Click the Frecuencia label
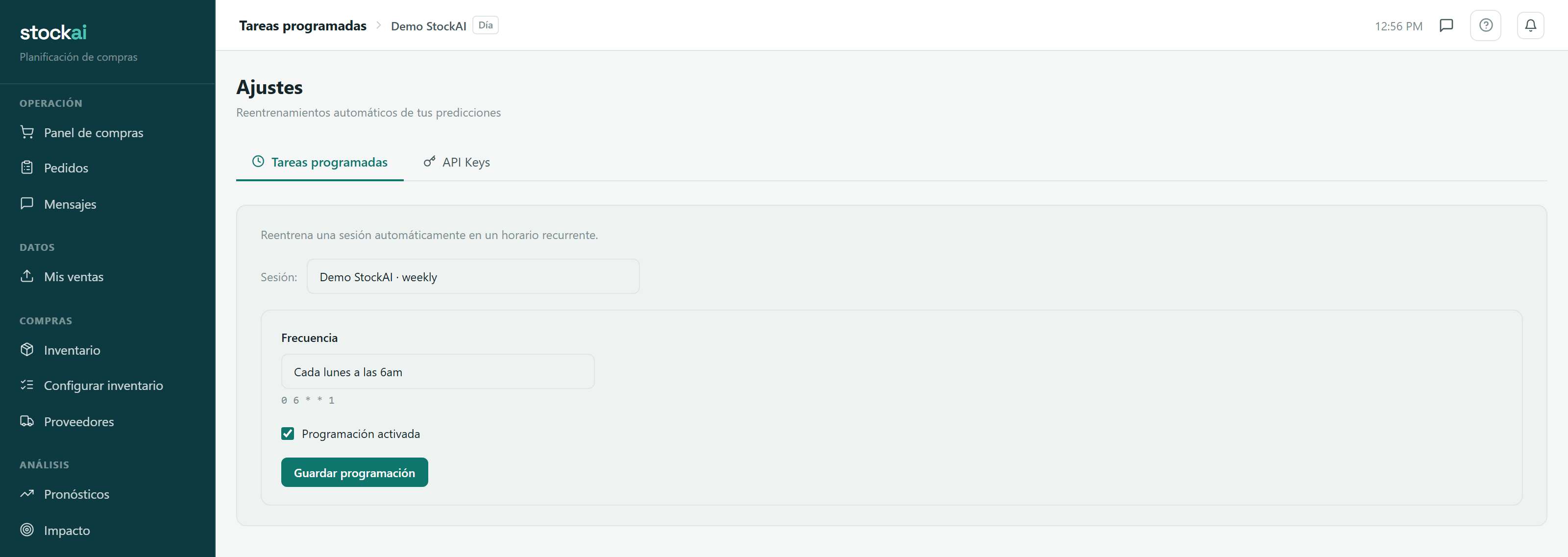The image size is (1568, 557). [309, 337]
